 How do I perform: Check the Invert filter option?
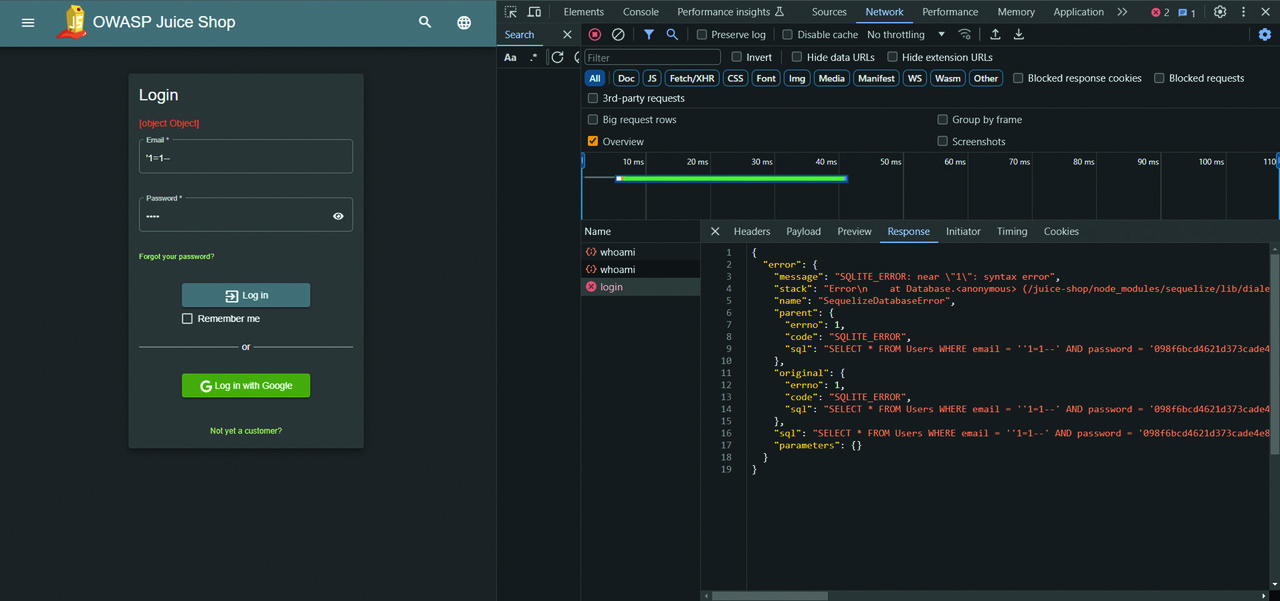(x=736, y=57)
